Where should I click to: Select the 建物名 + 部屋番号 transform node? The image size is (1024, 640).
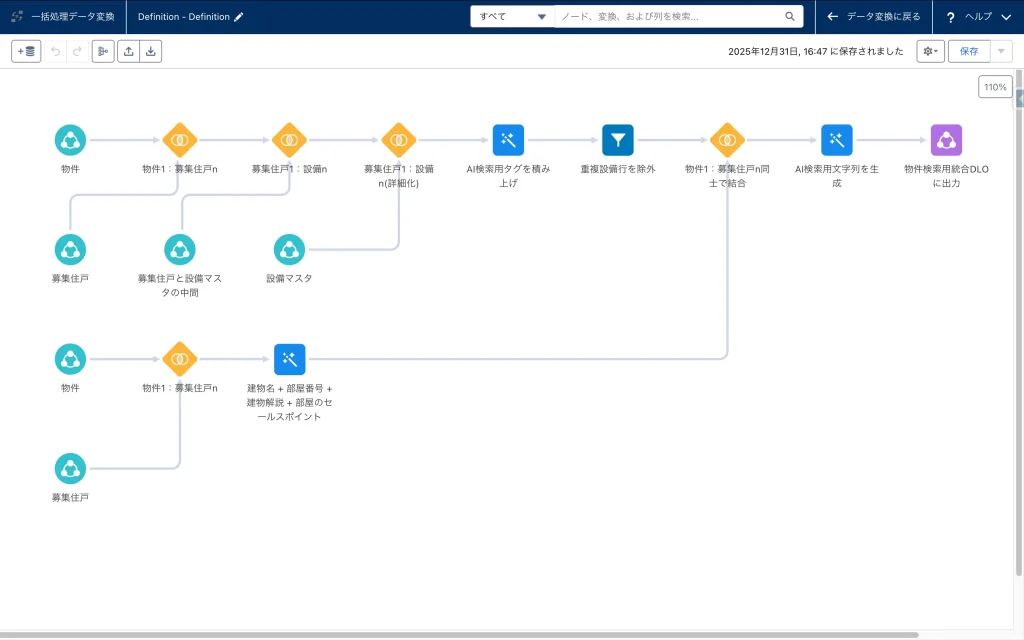[289, 359]
